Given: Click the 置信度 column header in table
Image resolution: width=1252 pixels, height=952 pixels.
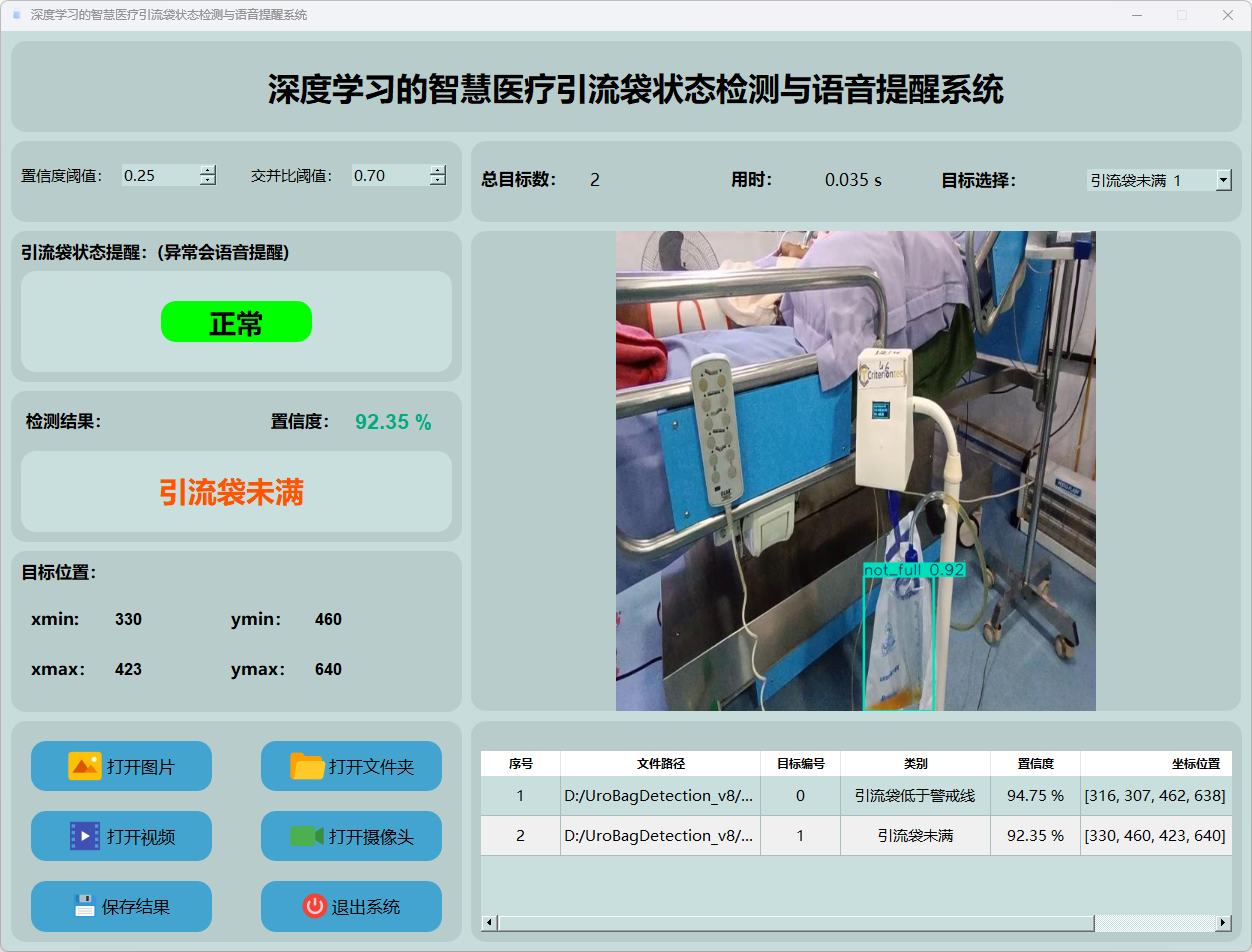Looking at the screenshot, I should [x=1035, y=763].
